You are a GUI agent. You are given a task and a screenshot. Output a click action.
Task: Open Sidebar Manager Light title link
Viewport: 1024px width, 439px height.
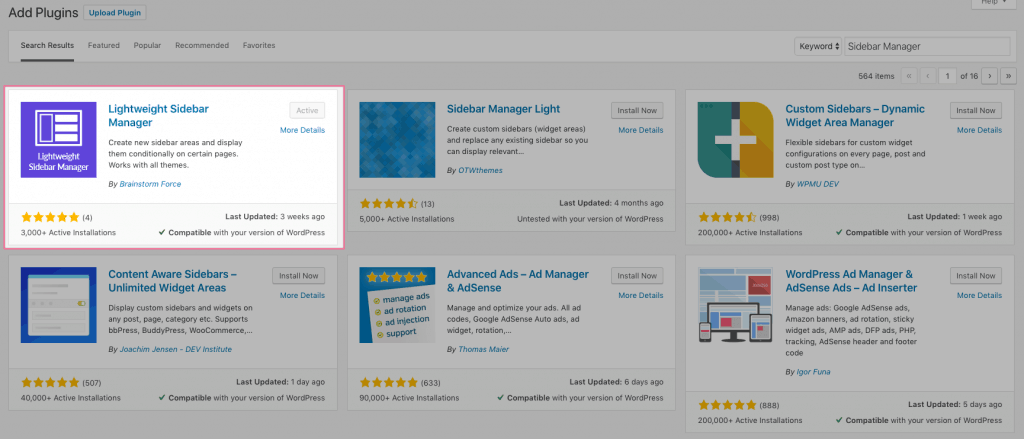504,109
